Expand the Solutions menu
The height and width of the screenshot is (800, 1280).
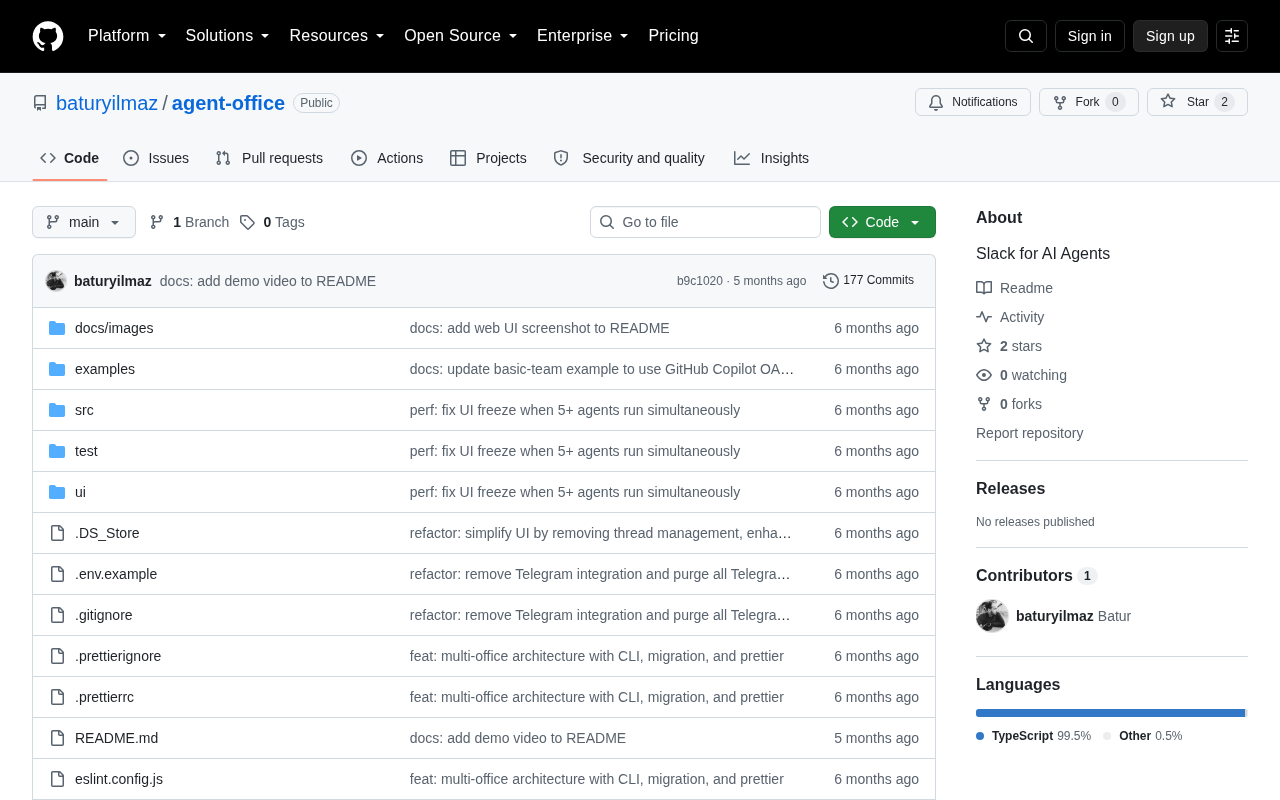228,36
